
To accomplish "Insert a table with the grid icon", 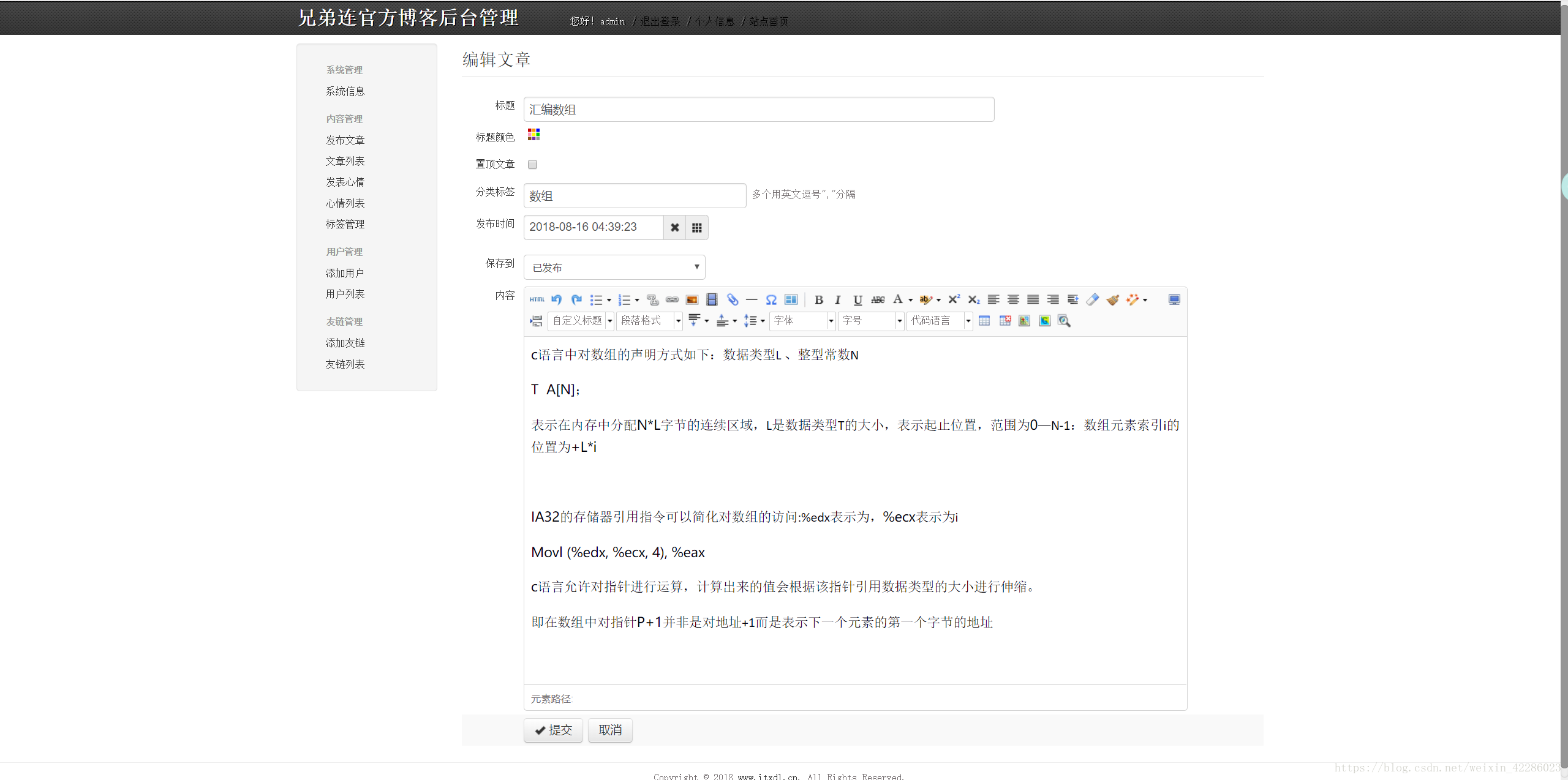I will [984, 321].
